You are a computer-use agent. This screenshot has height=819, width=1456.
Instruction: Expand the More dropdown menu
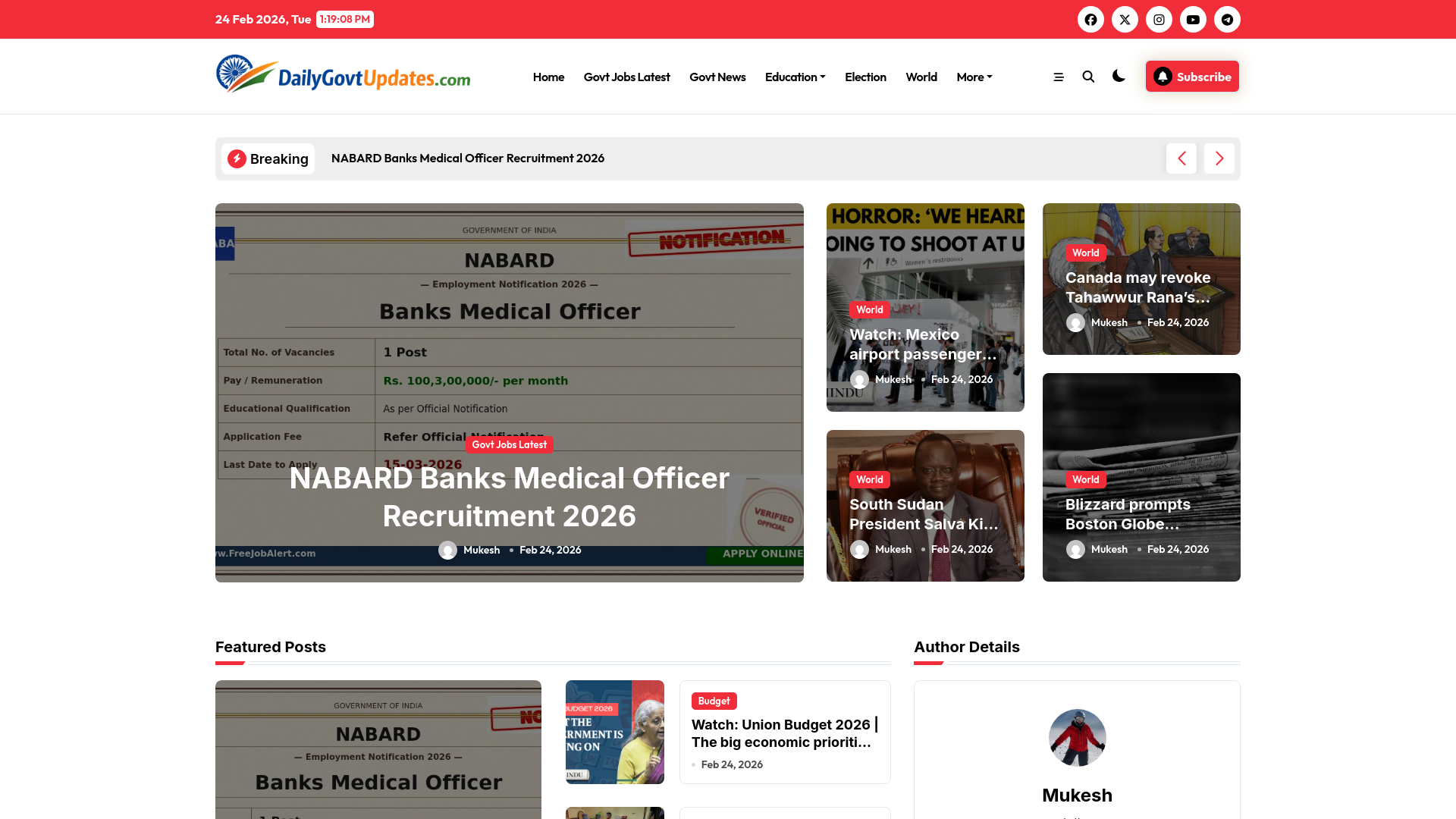974,77
